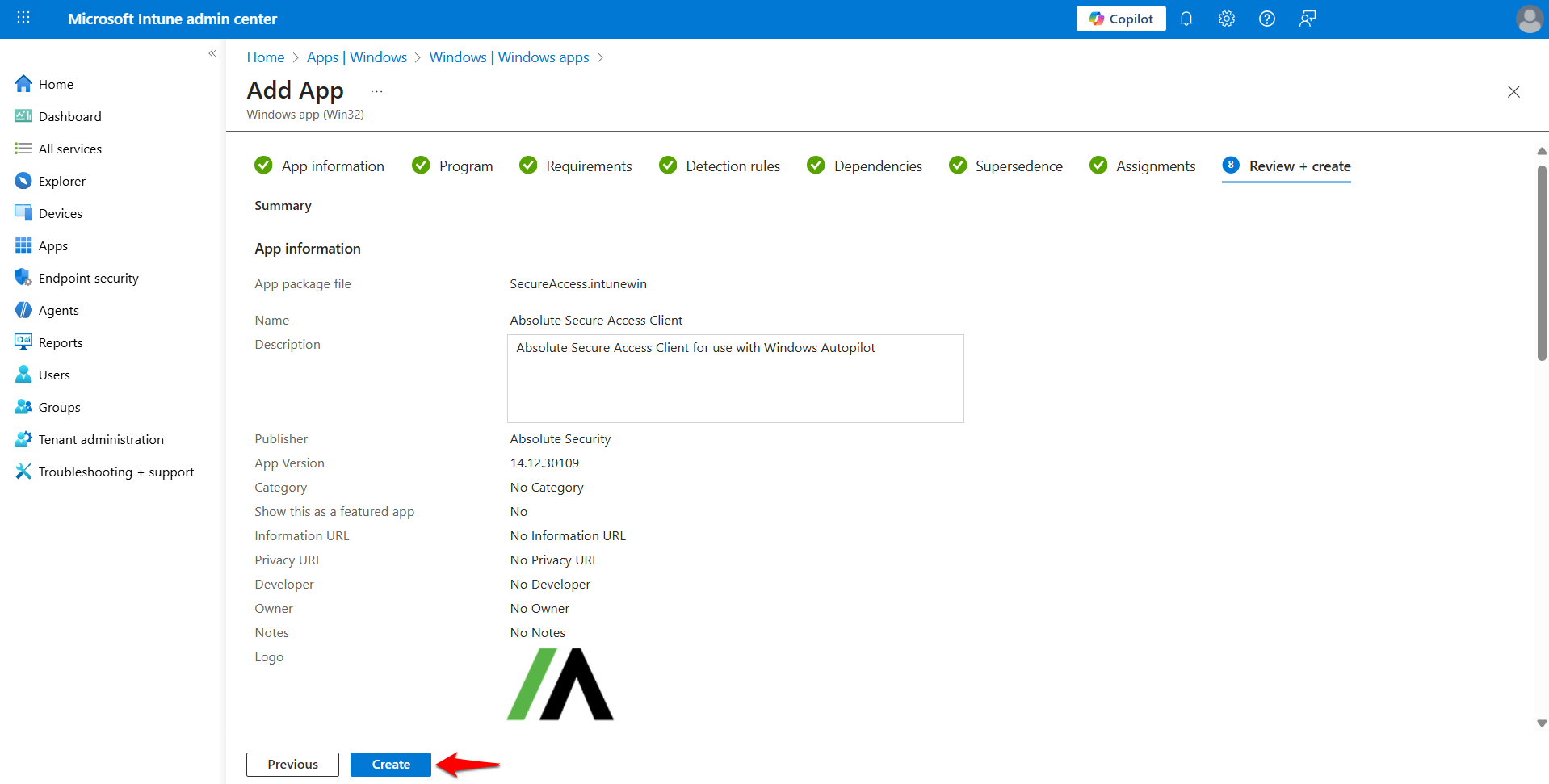Switch to App information step
The image size is (1549, 784).
click(320, 166)
